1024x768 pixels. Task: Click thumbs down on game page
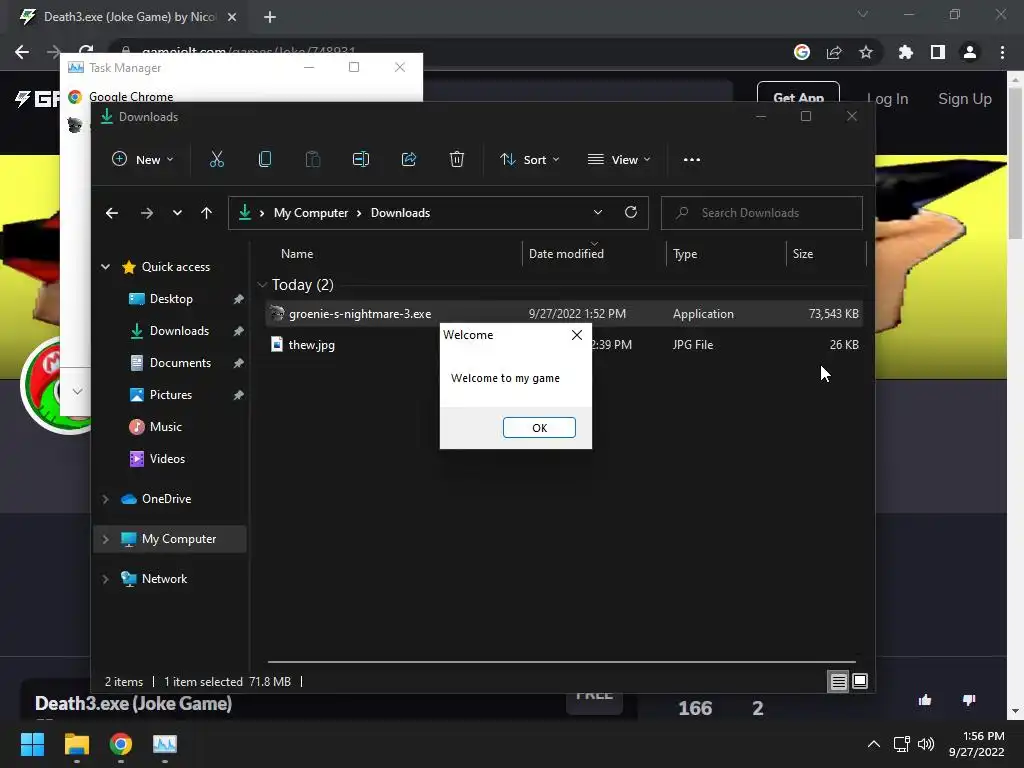(x=969, y=701)
